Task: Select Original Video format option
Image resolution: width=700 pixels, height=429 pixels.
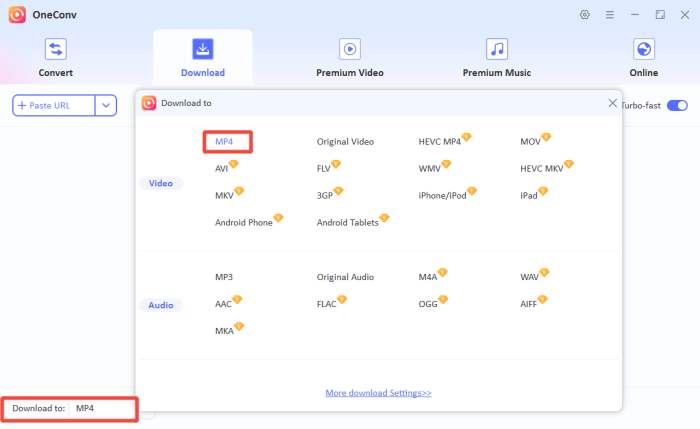Action: (x=345, y=142)
